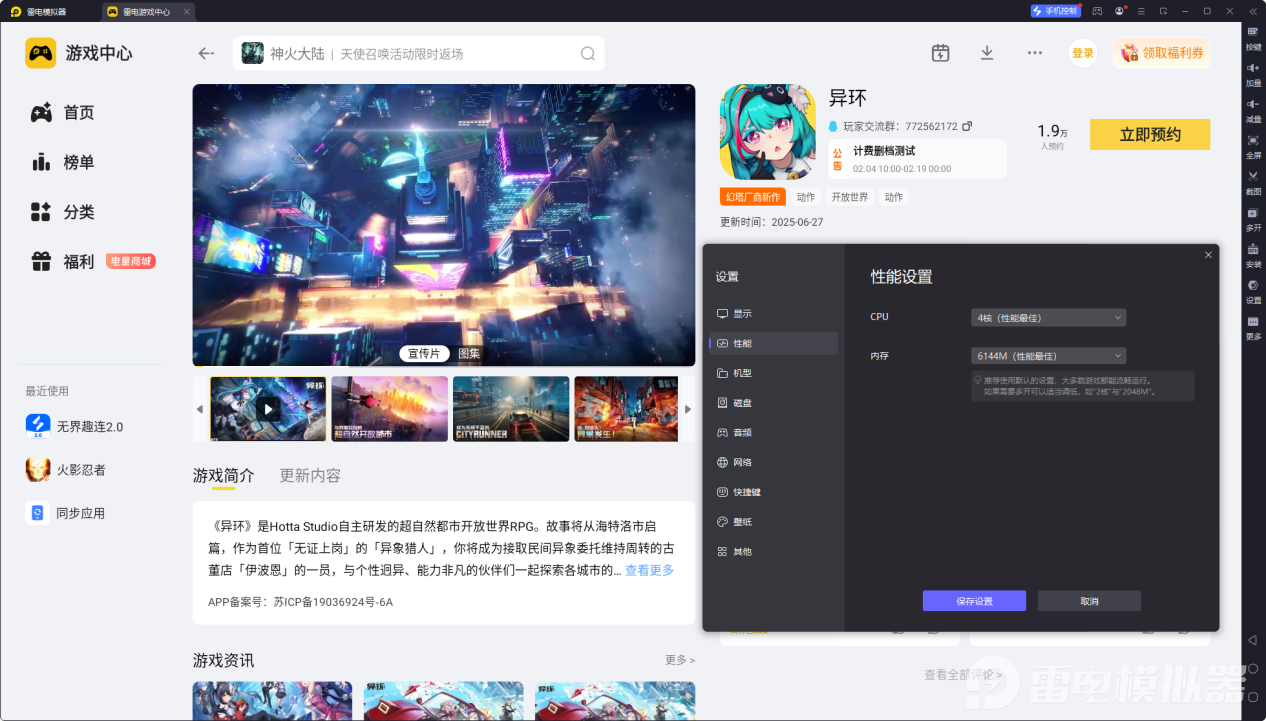Image resolution: width=1266 pixels, height=721 pixels.
Task: Select 其他 in settings sidebar
Action: 774,552
